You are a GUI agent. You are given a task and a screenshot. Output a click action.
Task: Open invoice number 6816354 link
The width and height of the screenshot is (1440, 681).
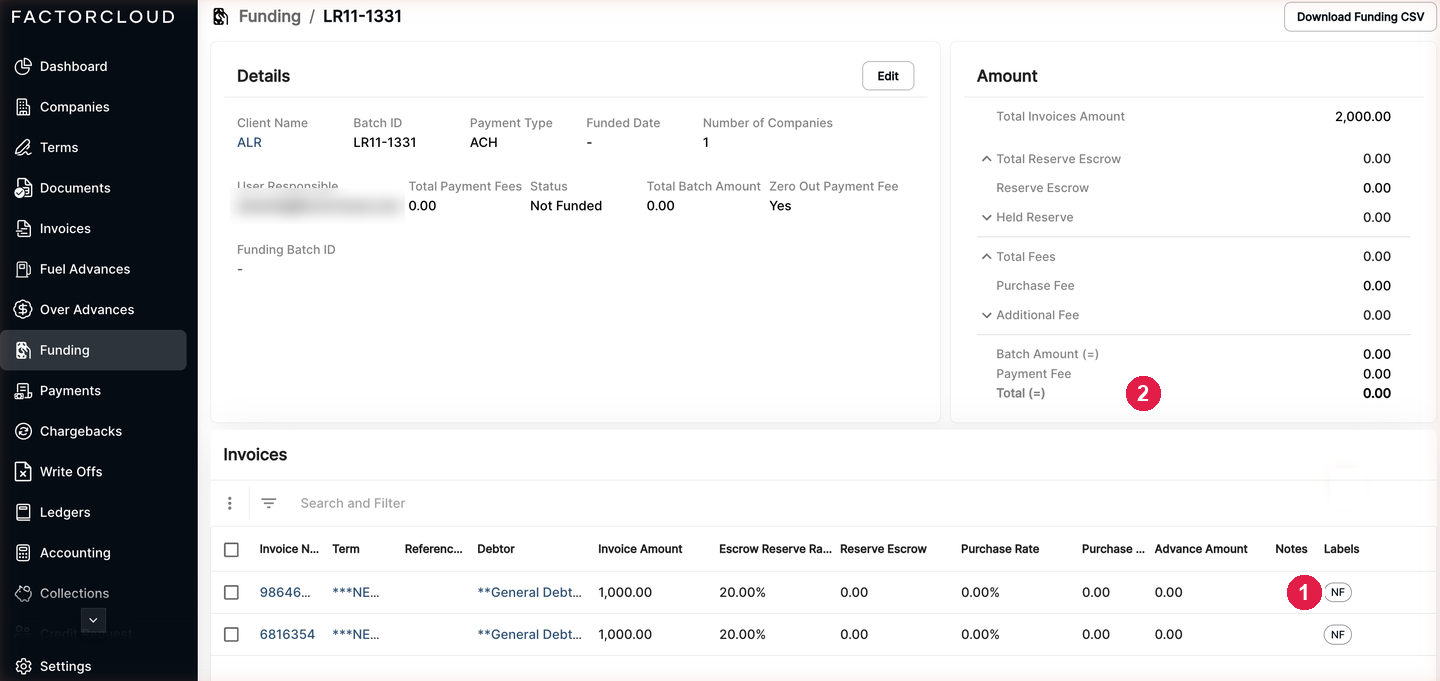(287, 634)
